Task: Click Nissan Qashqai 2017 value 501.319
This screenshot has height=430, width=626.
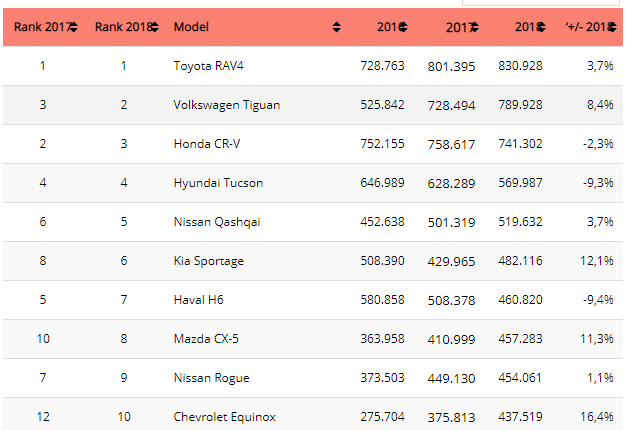Action: 451,223
